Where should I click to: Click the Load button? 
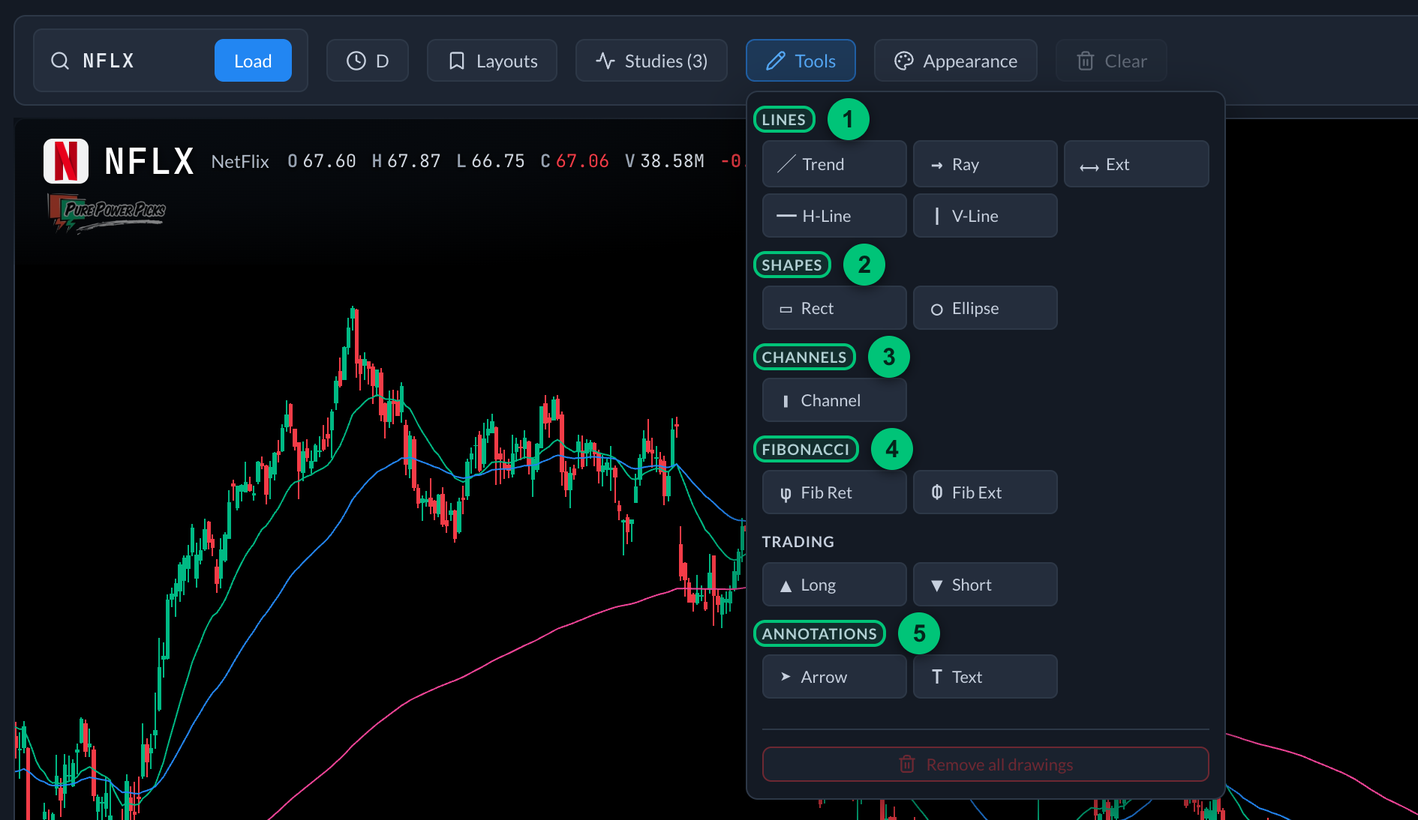point(253,61)
